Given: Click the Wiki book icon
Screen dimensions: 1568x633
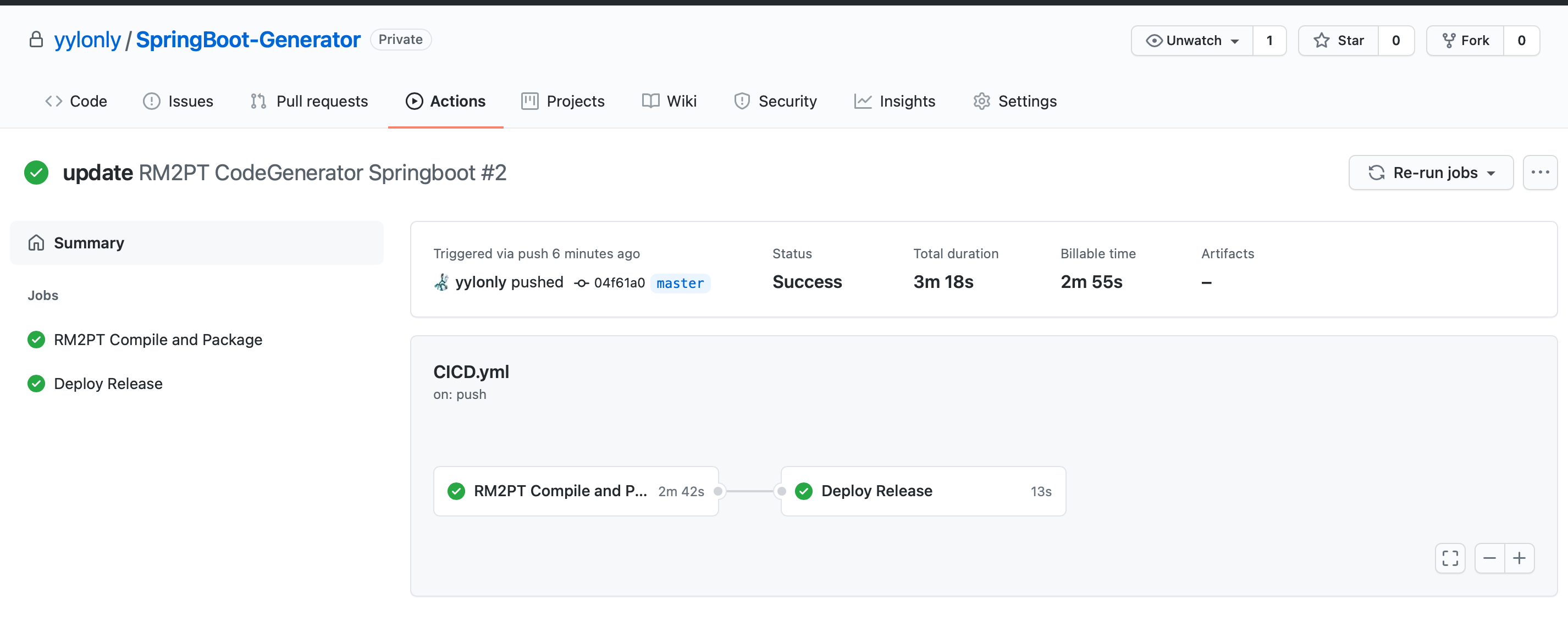Looking at the screenshot, I should coord(650,101).
